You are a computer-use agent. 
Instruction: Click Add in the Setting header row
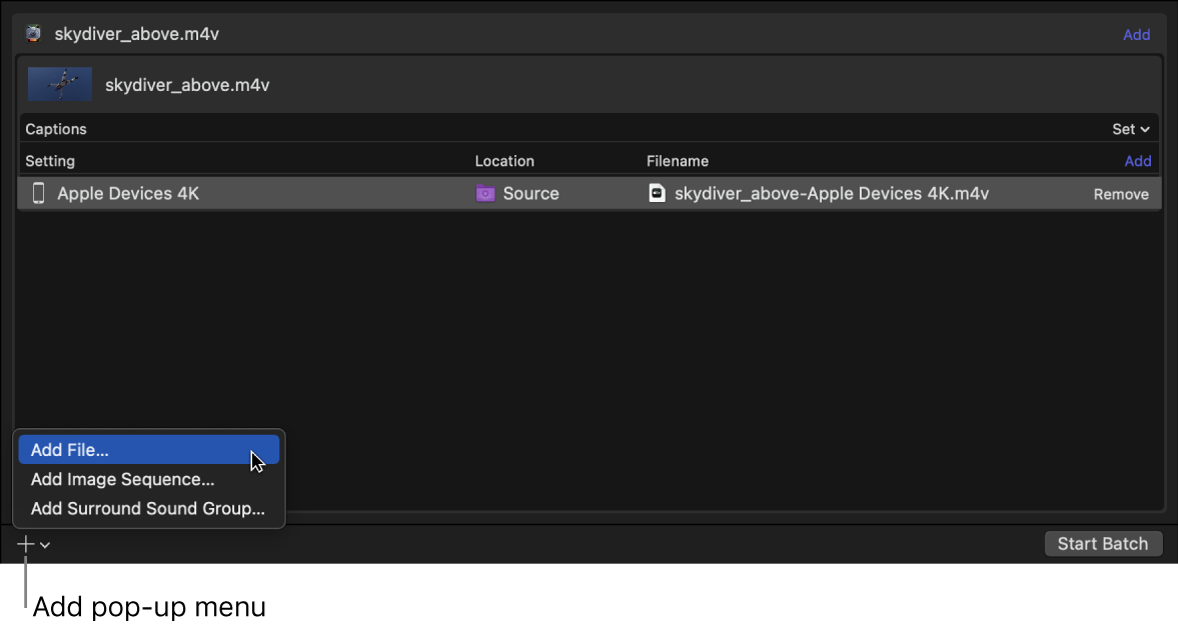[1138, 161]
